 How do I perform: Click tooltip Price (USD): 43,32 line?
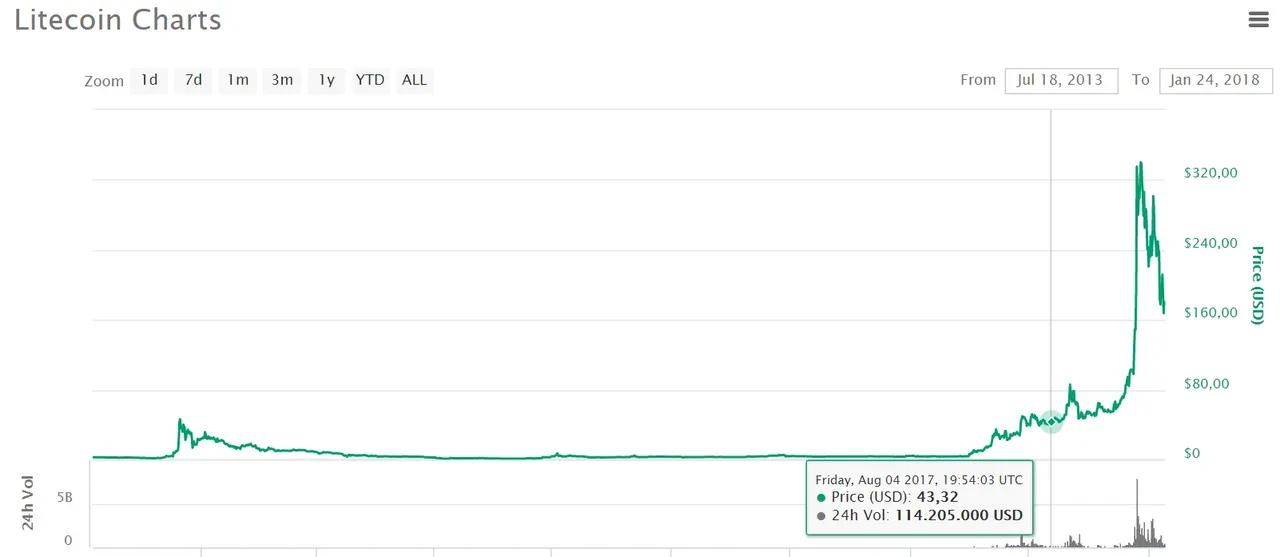pos(888,497)
